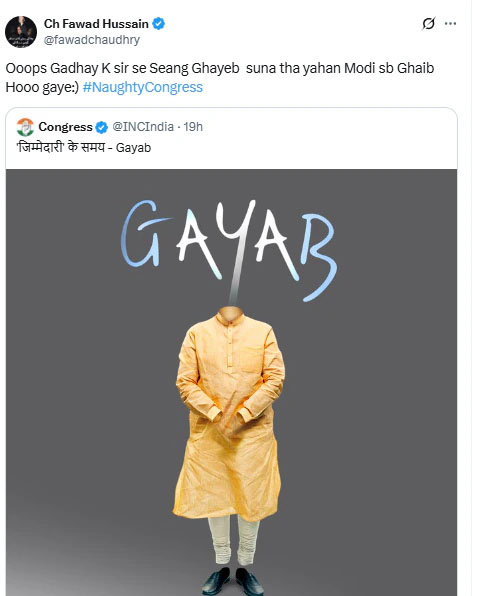The width and height of the screenshot is (479, 596).
Task: Click the Congress verified checkmark badge
Action: click(102, 127)
